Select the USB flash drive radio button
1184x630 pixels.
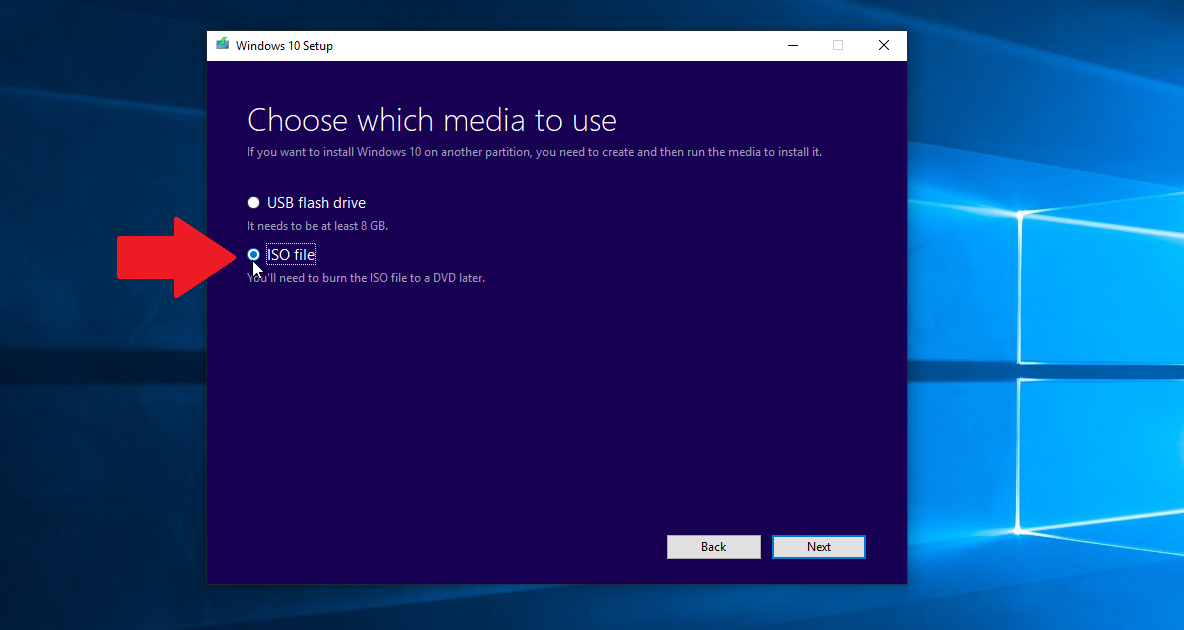pos(254,202)
